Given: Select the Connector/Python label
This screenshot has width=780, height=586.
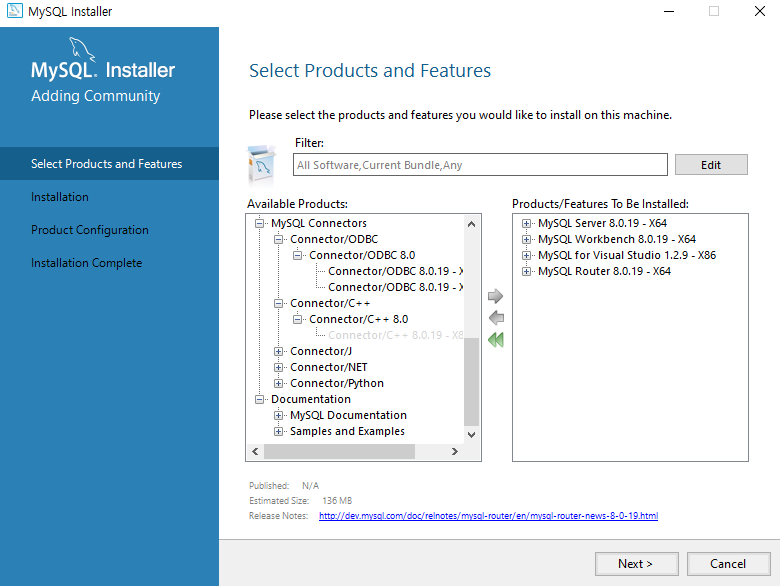Looking at the screenshot, I should (337, 384).
